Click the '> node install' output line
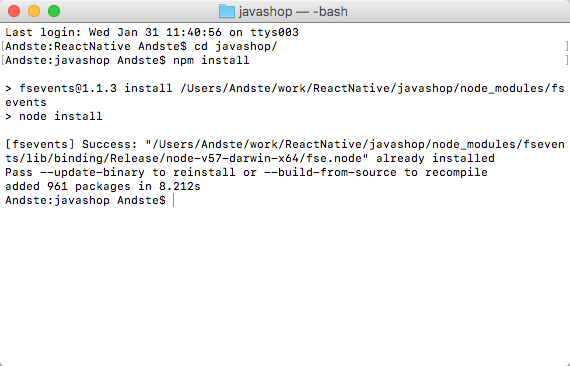570x366 pixels. [54, 116]
